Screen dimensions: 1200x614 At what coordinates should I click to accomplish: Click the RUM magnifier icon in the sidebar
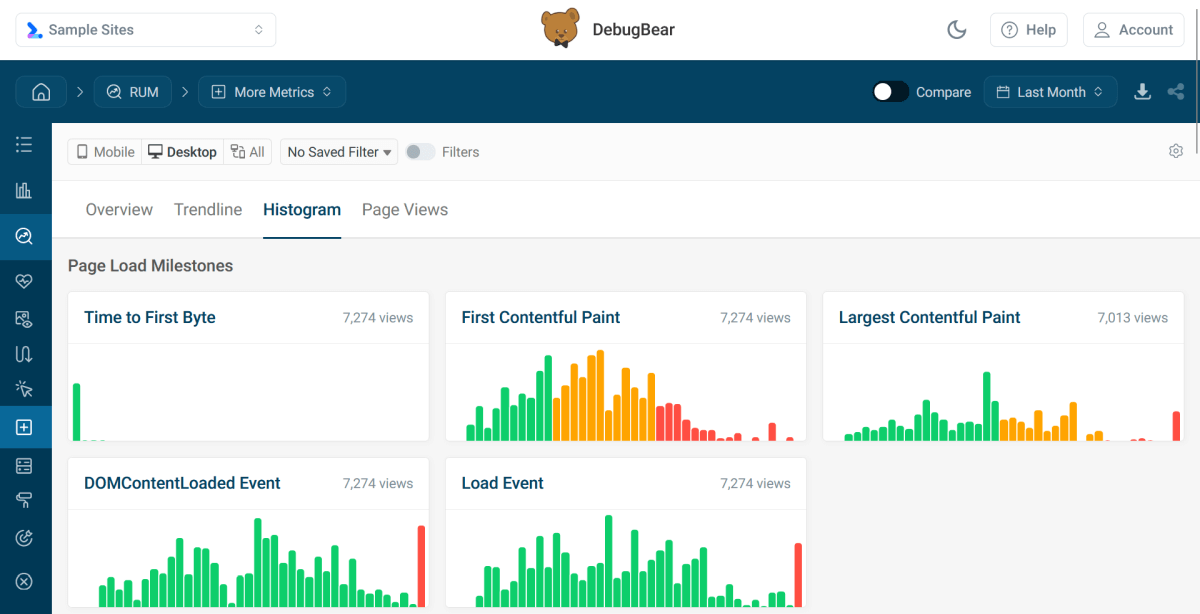24,237
